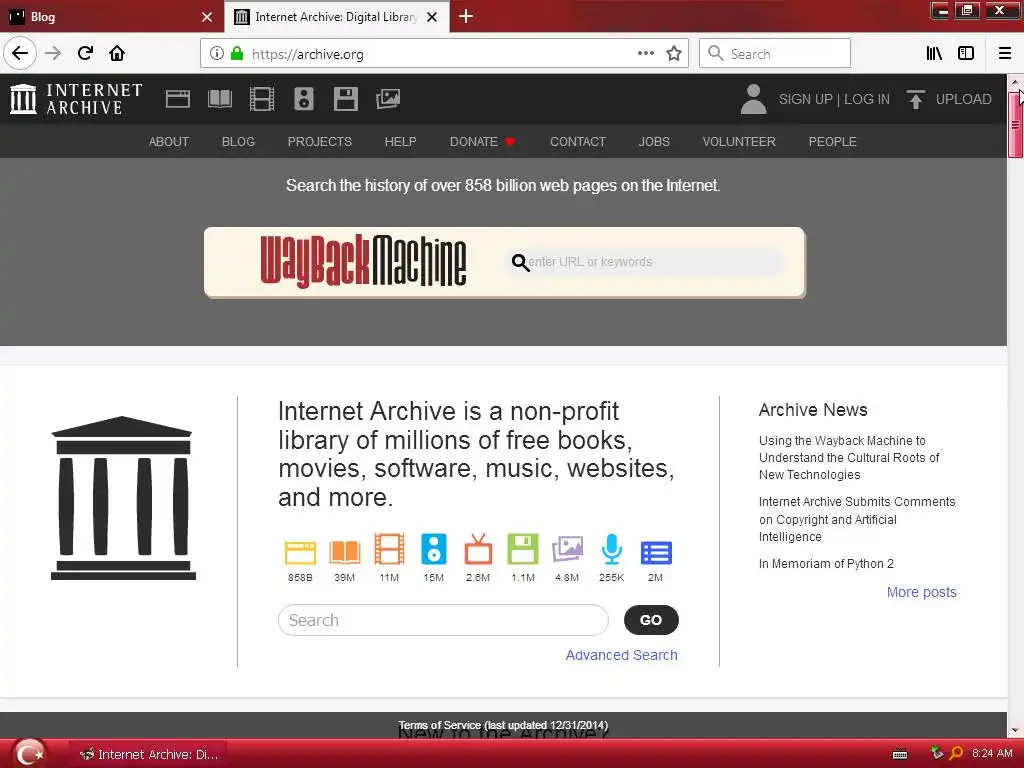
Task: Open the JOBS menu item
Action: pos(654,142)
